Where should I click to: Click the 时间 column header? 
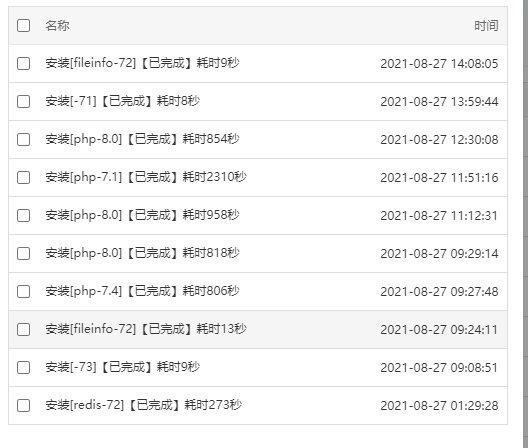pyautogui.click(x=486, y=26)
